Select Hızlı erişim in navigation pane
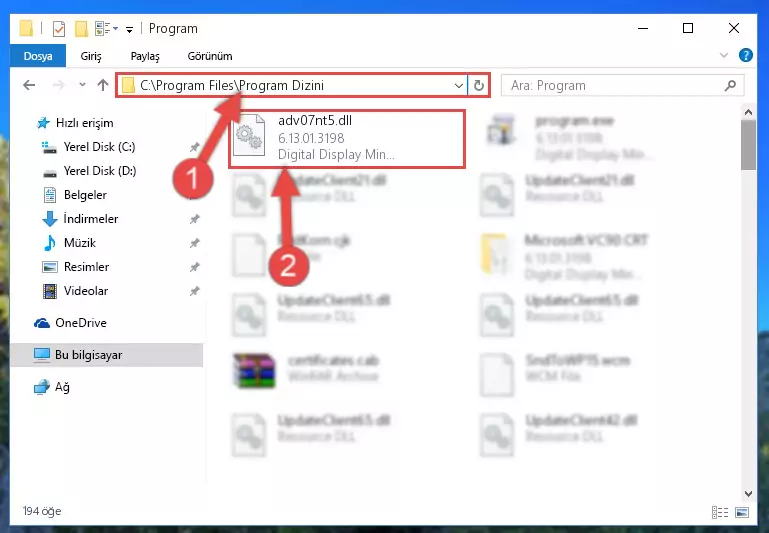Viewport: 769px width, 533px height. coord(84,123)
